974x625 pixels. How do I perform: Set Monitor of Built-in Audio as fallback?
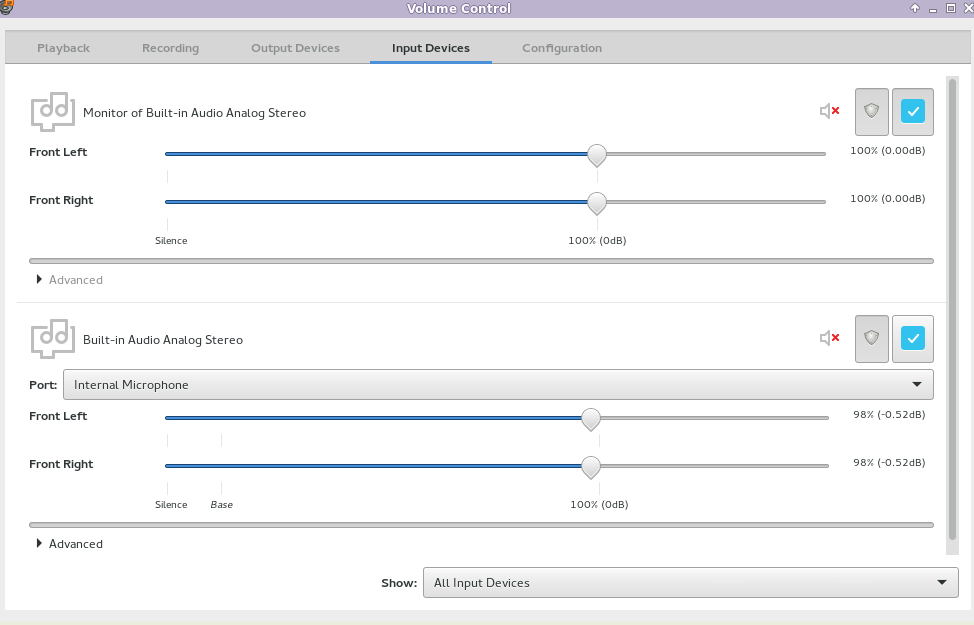pos(912,112)
